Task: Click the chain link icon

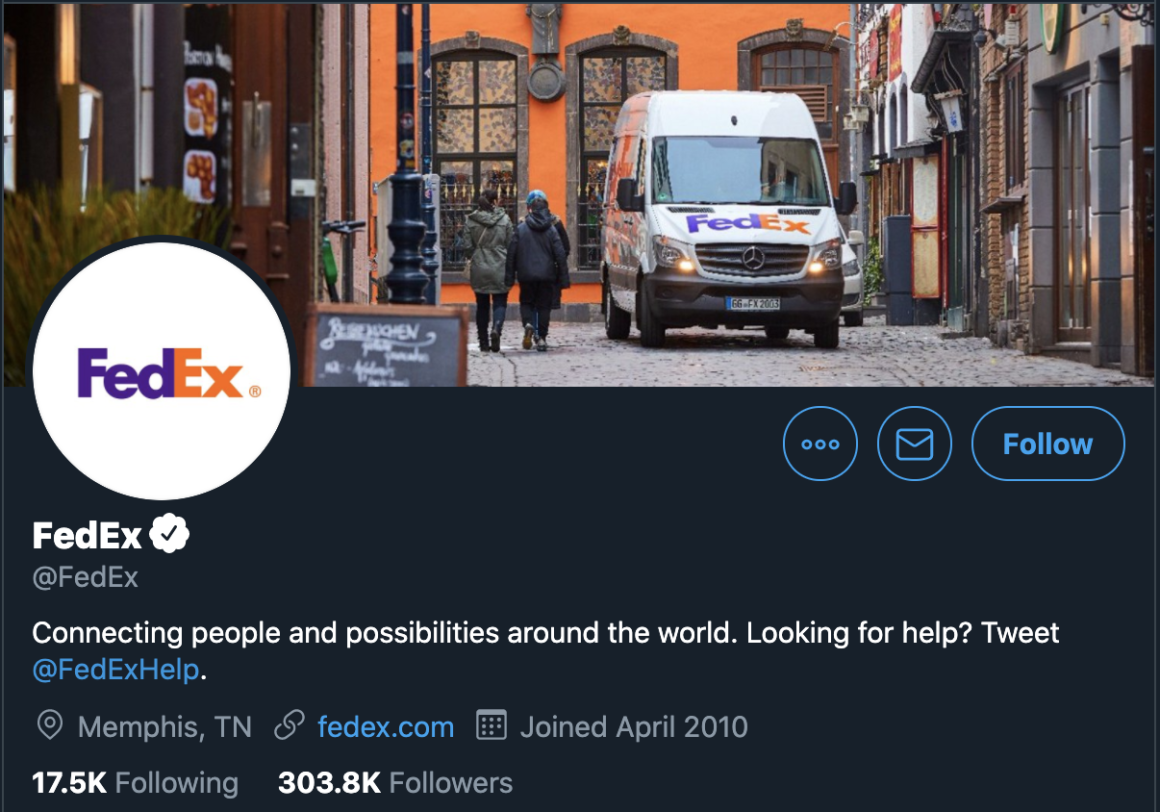Action: [x=289, y=725]
